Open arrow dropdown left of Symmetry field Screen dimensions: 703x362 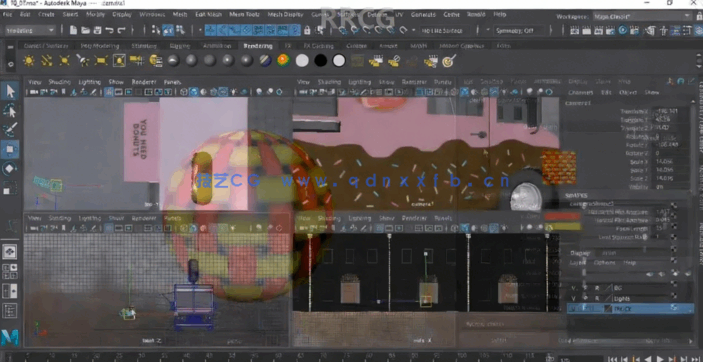[488, 31]
